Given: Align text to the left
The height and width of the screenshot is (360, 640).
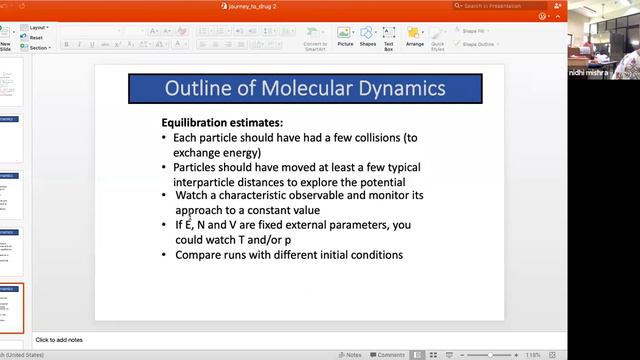Looking at the screenshot, I should pyautogui.click(x=203, y=44).
